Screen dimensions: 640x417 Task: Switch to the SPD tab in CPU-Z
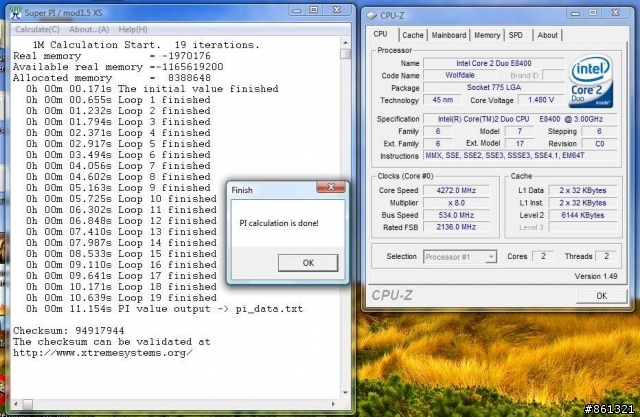(516, 35)
